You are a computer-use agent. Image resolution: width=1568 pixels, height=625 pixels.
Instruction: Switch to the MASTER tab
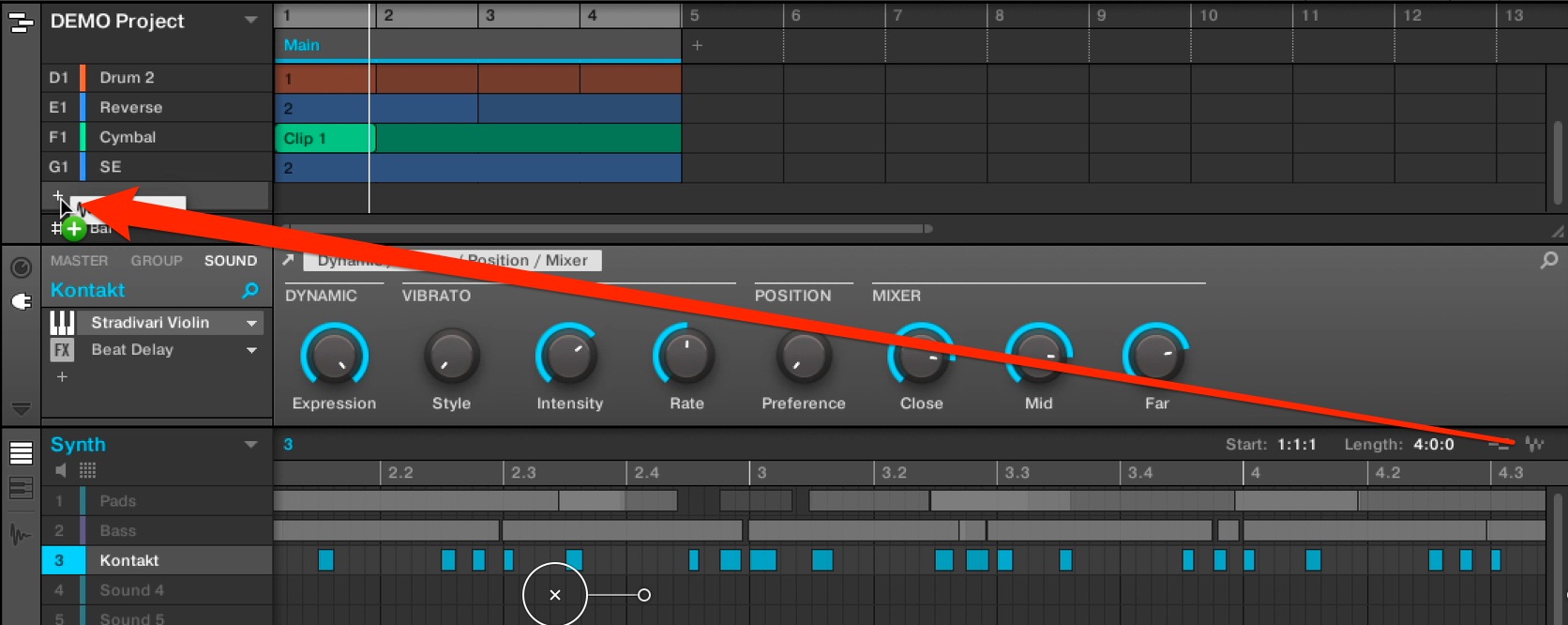(x=80, y=261)
